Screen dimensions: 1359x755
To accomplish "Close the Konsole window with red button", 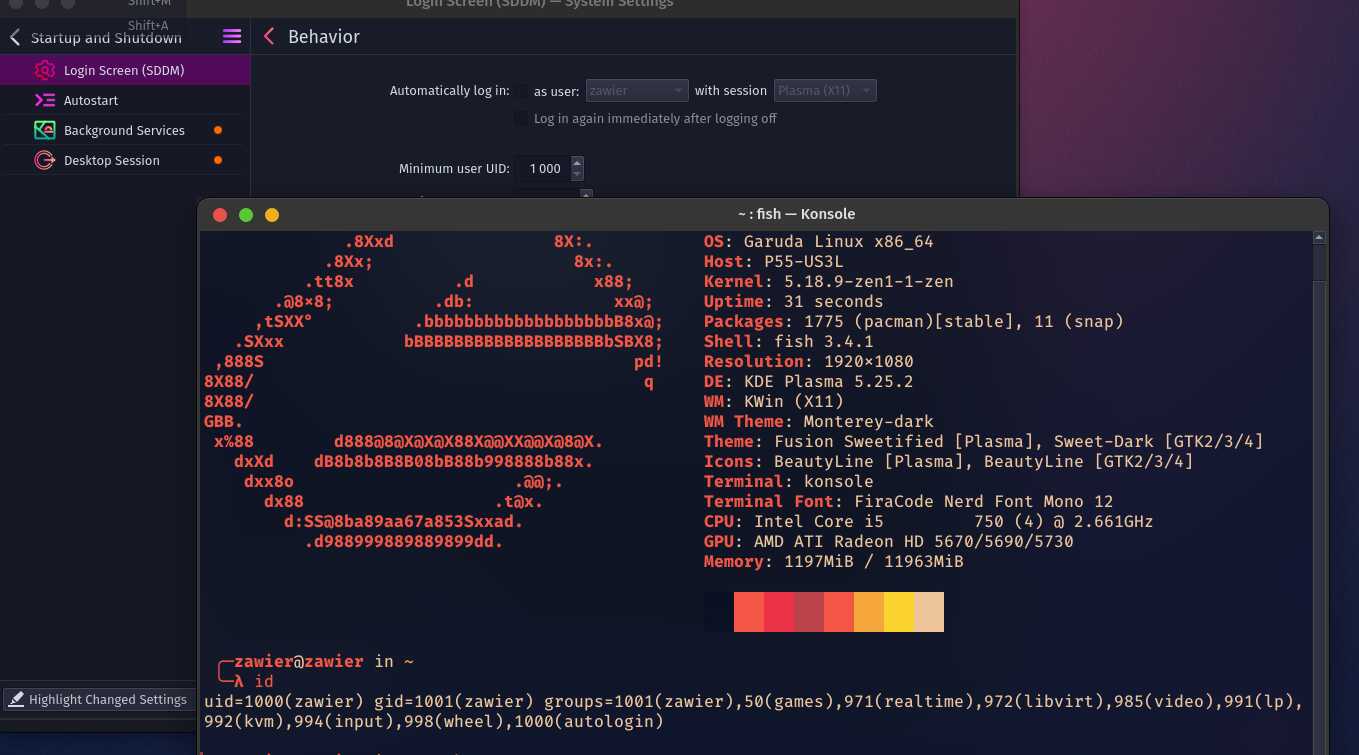I will coord(220,215).
